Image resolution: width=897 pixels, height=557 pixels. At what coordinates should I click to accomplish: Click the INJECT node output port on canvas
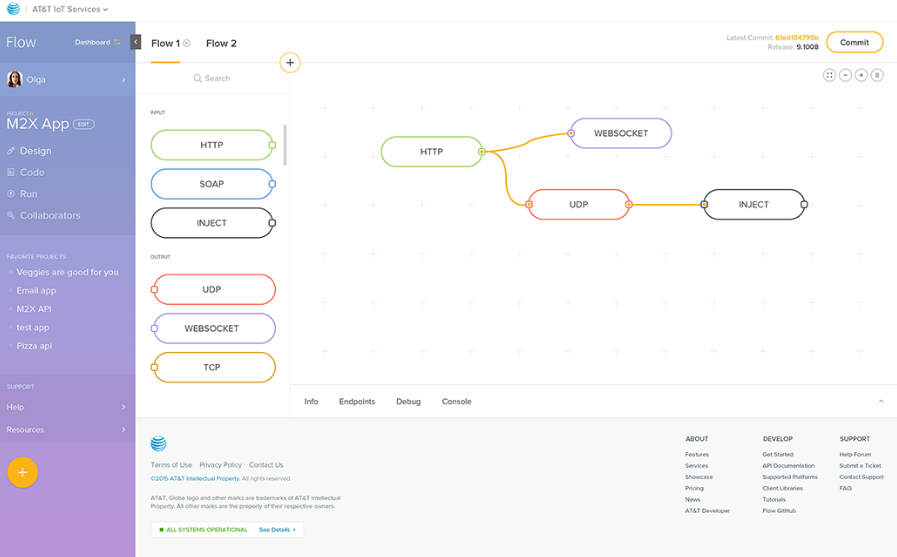(x=804, y=204)
